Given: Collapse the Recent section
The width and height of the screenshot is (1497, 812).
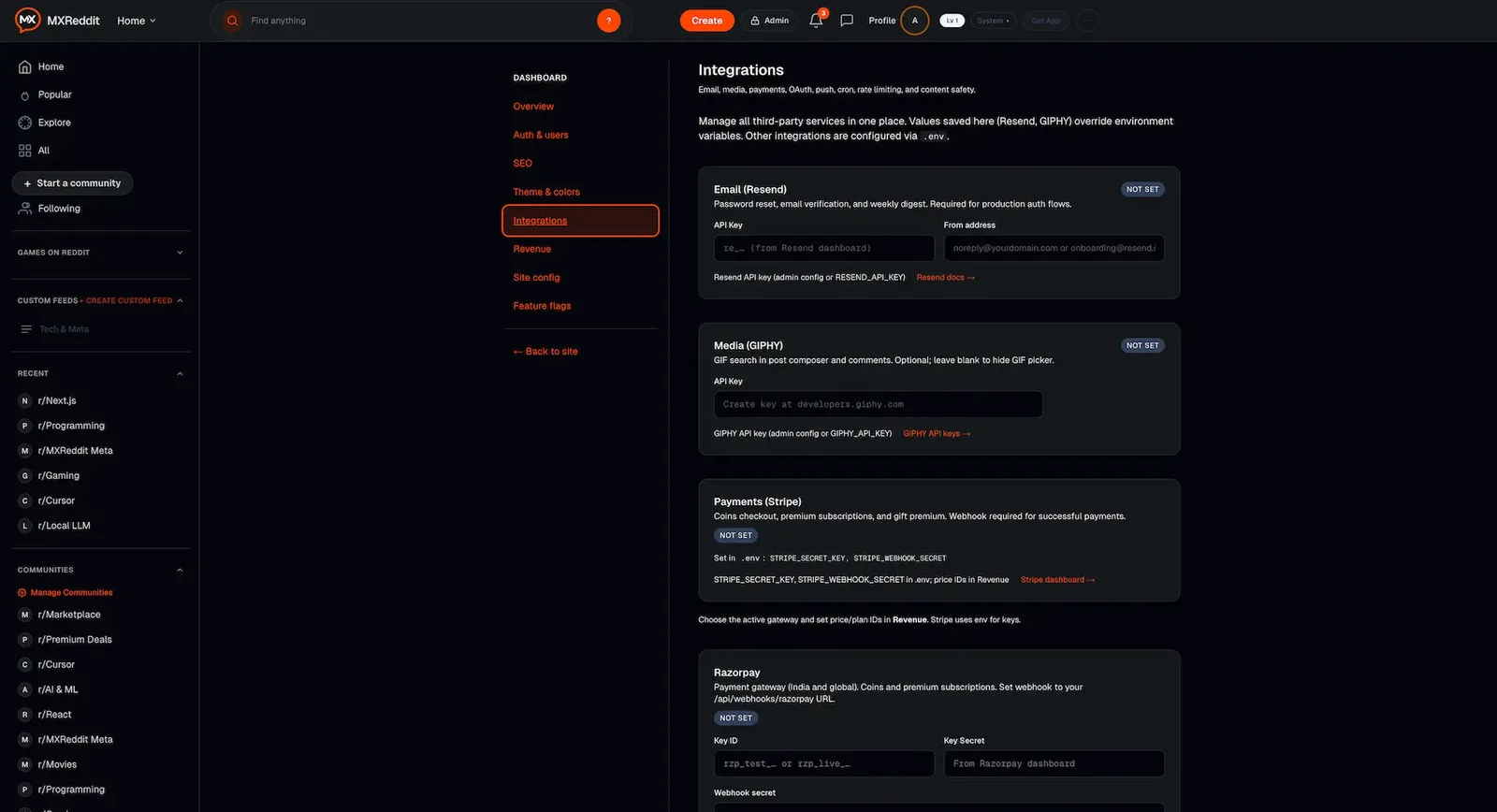Looking at the screenshot, I should (180, 374).
